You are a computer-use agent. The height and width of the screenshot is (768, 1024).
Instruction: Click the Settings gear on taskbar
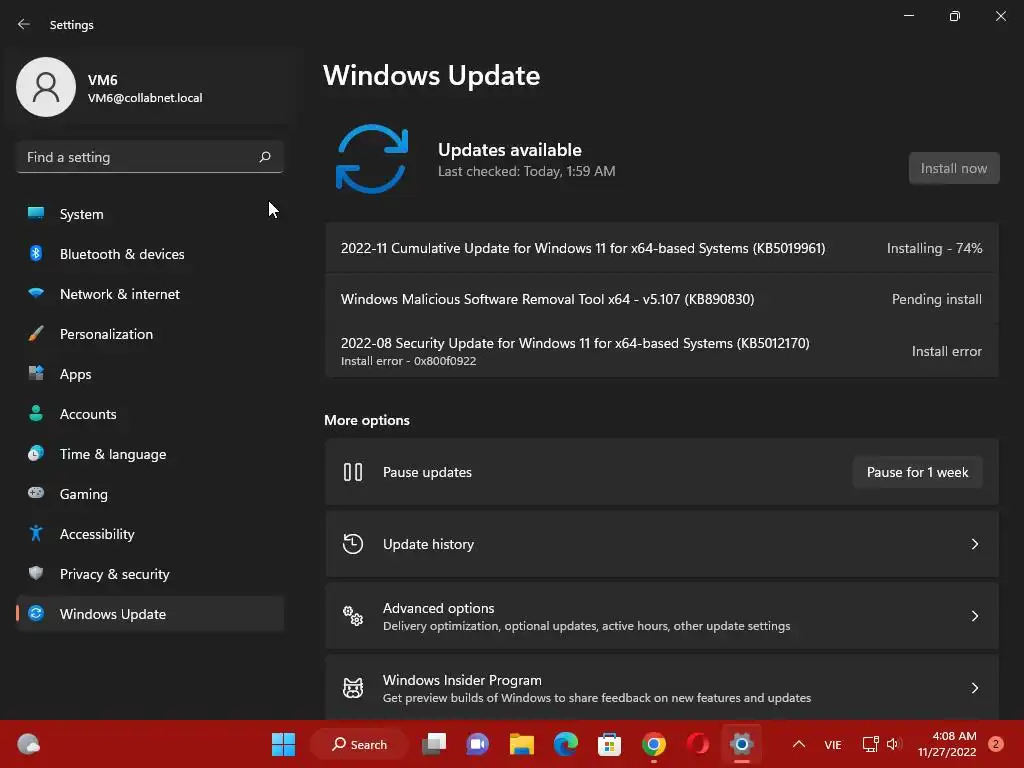pos(741,744)
